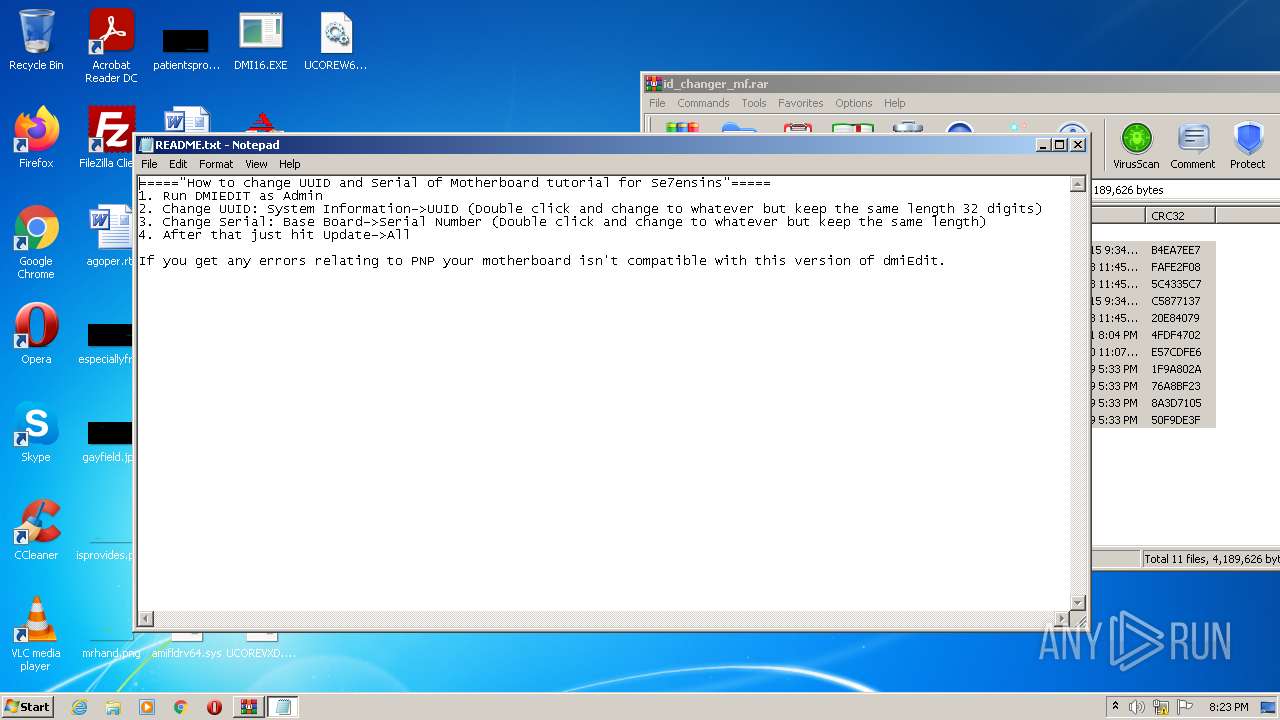Select the agoper.rtf document icon

(110, 235)
